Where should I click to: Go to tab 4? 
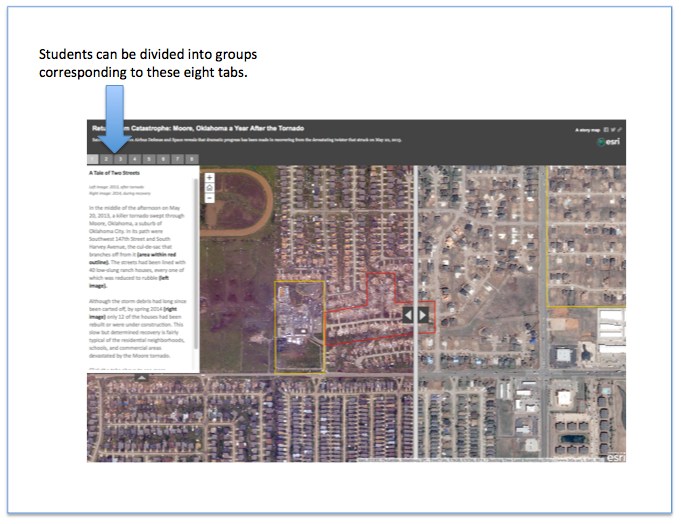[x=135, y=158]
